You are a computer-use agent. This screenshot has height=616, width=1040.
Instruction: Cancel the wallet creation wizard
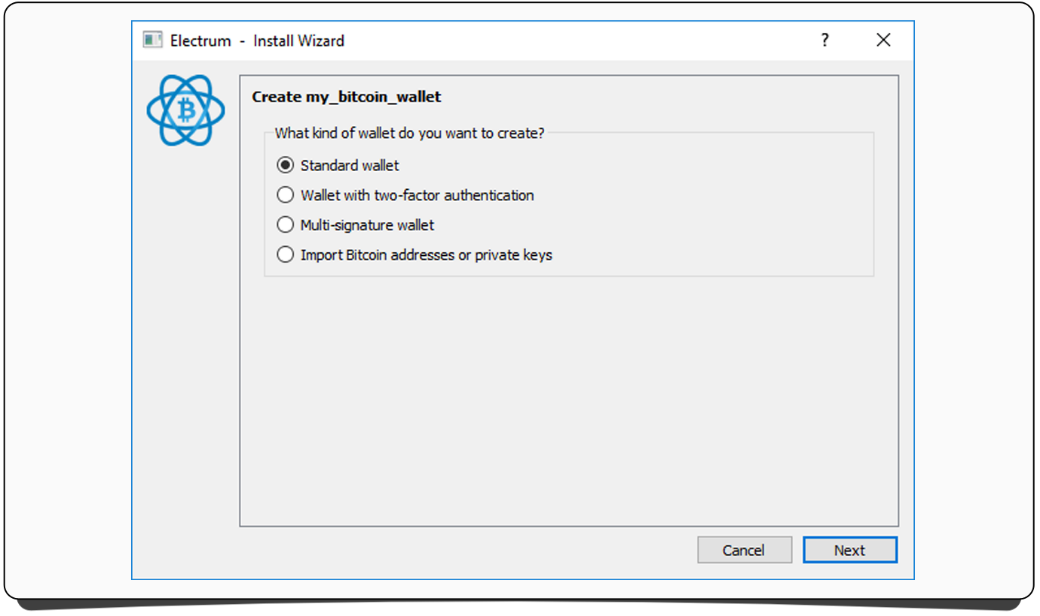pos(744,550)
